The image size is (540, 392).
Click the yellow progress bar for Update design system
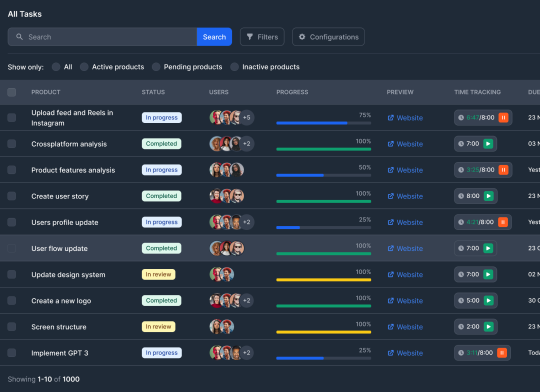click(324, 280)
